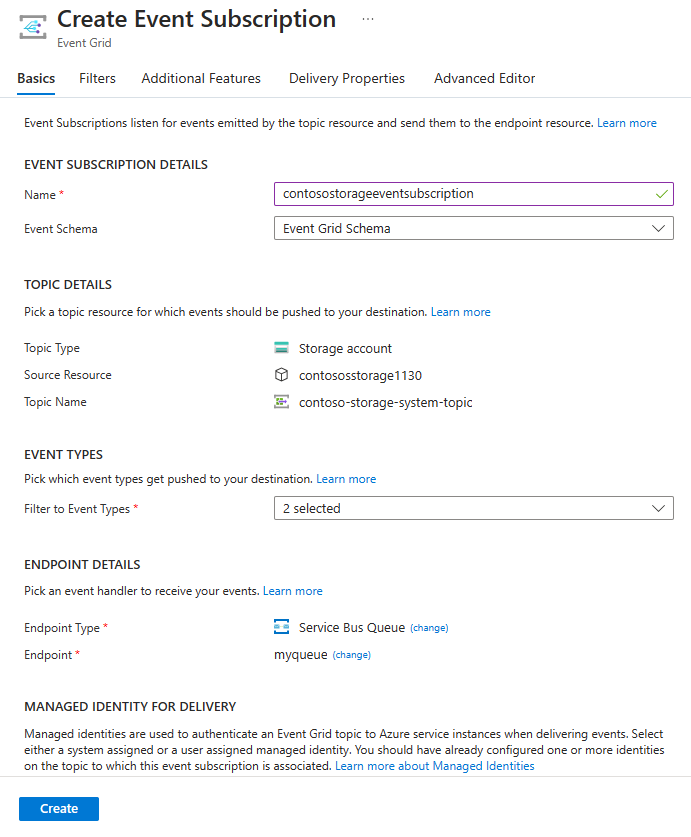Click the contososstorage1130 resource icon

pos(283,375)
